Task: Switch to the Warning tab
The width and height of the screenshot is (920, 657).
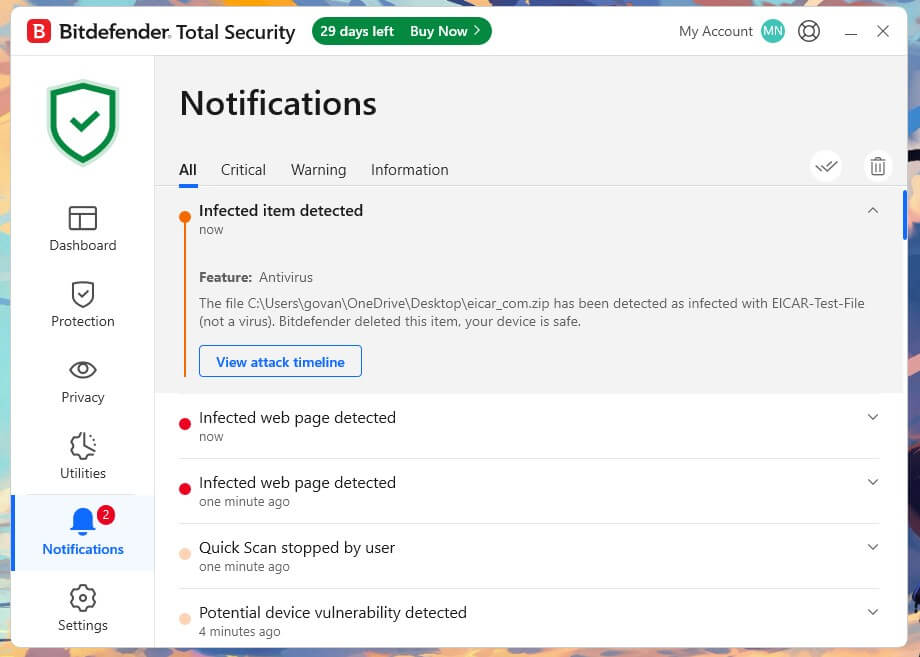Action: (319, 170)
